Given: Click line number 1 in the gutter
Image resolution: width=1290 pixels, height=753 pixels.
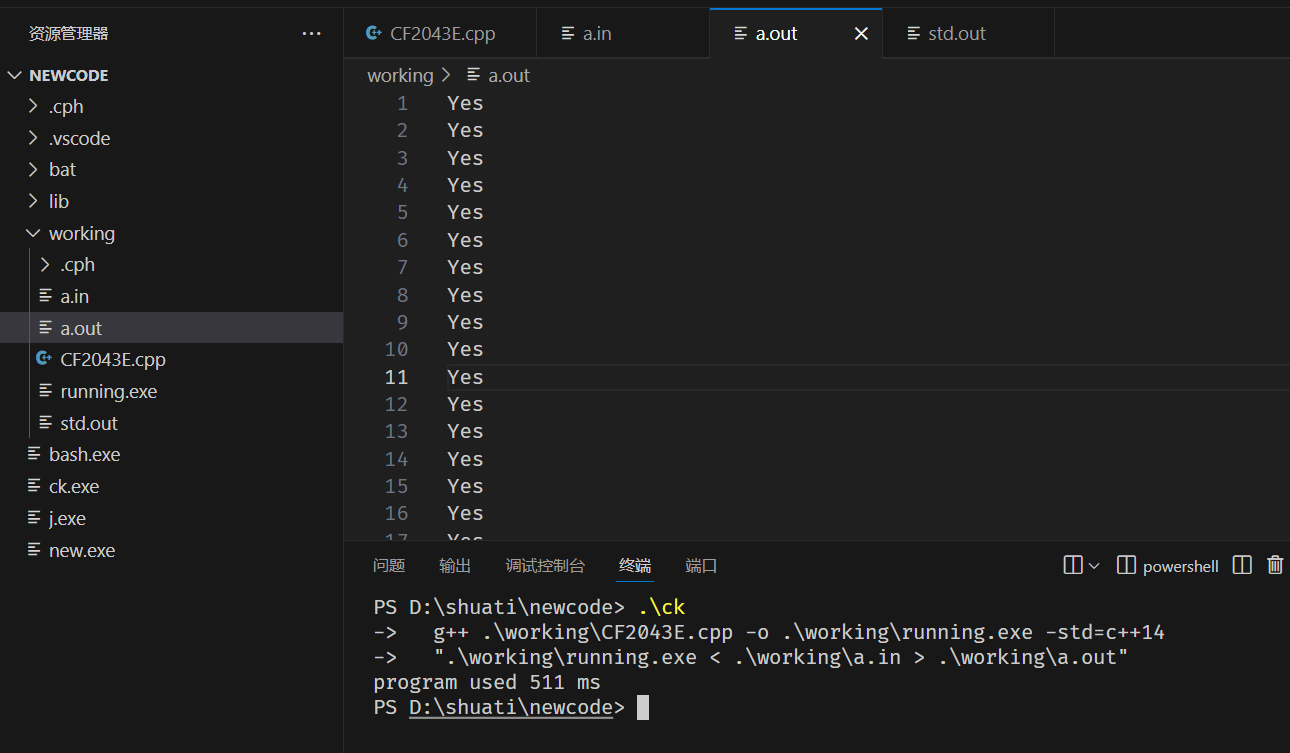Looking at the screenshot, I should pyautogui.click(x=402, y=103).
